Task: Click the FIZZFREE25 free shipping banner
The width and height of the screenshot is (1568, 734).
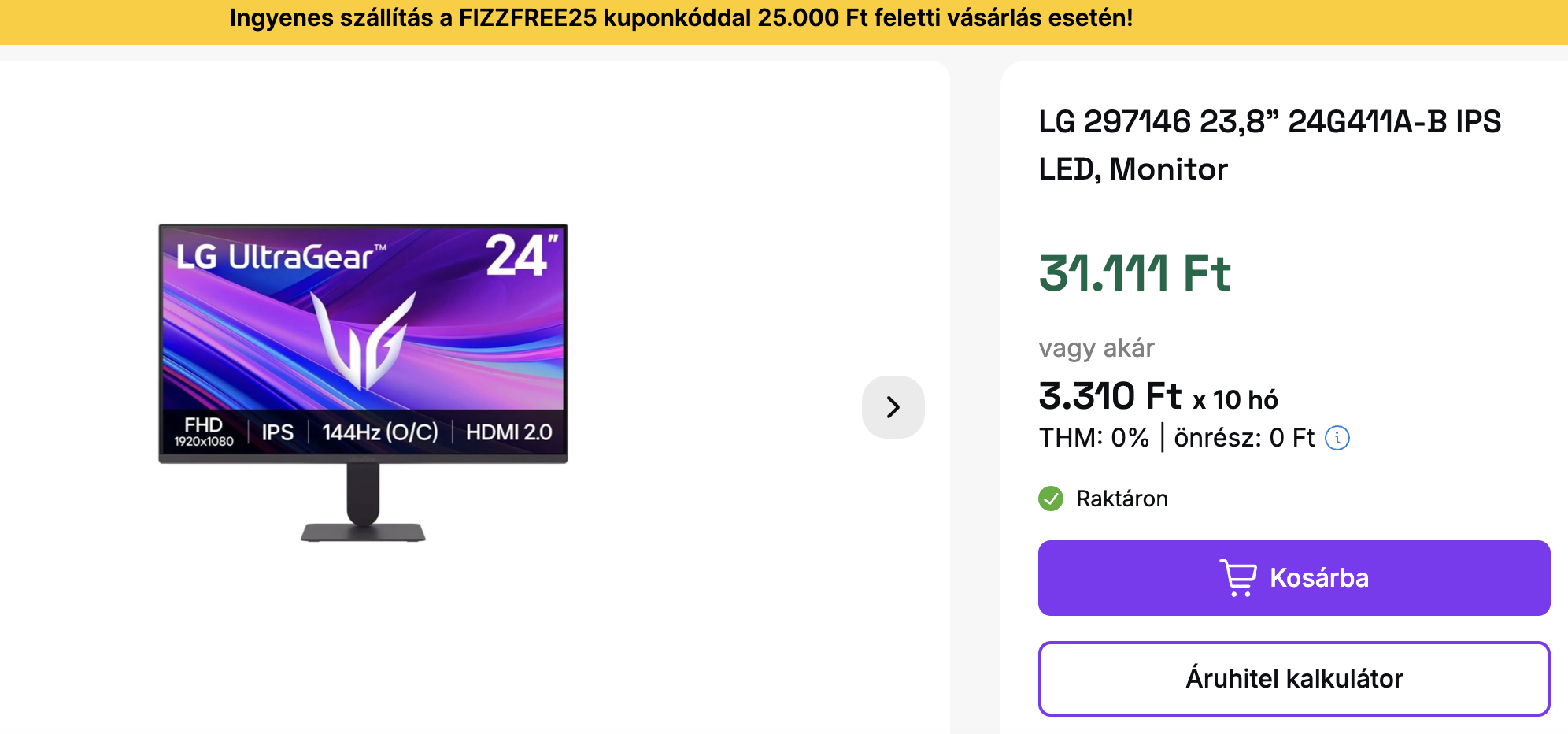Action: coord(681,18)
